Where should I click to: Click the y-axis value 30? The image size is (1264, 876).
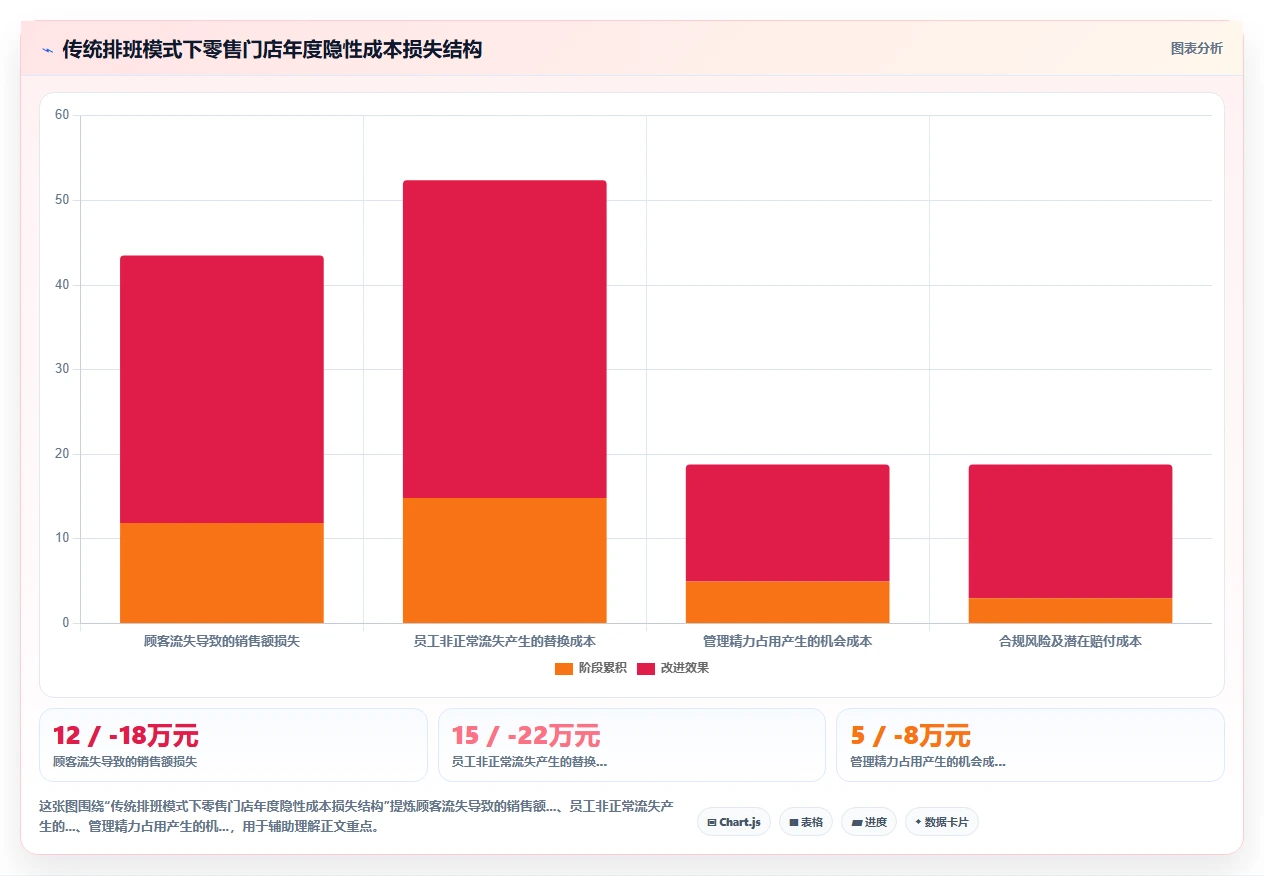point(62,369)
